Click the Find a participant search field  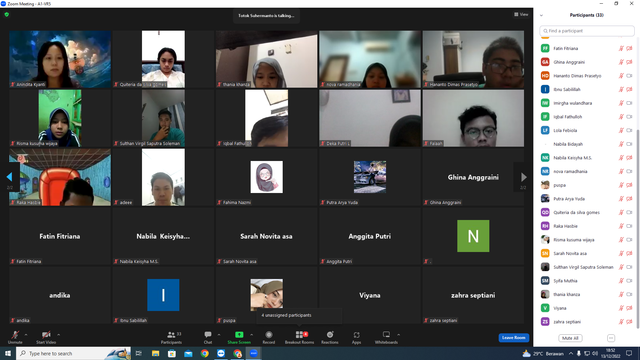pos(587,31)
